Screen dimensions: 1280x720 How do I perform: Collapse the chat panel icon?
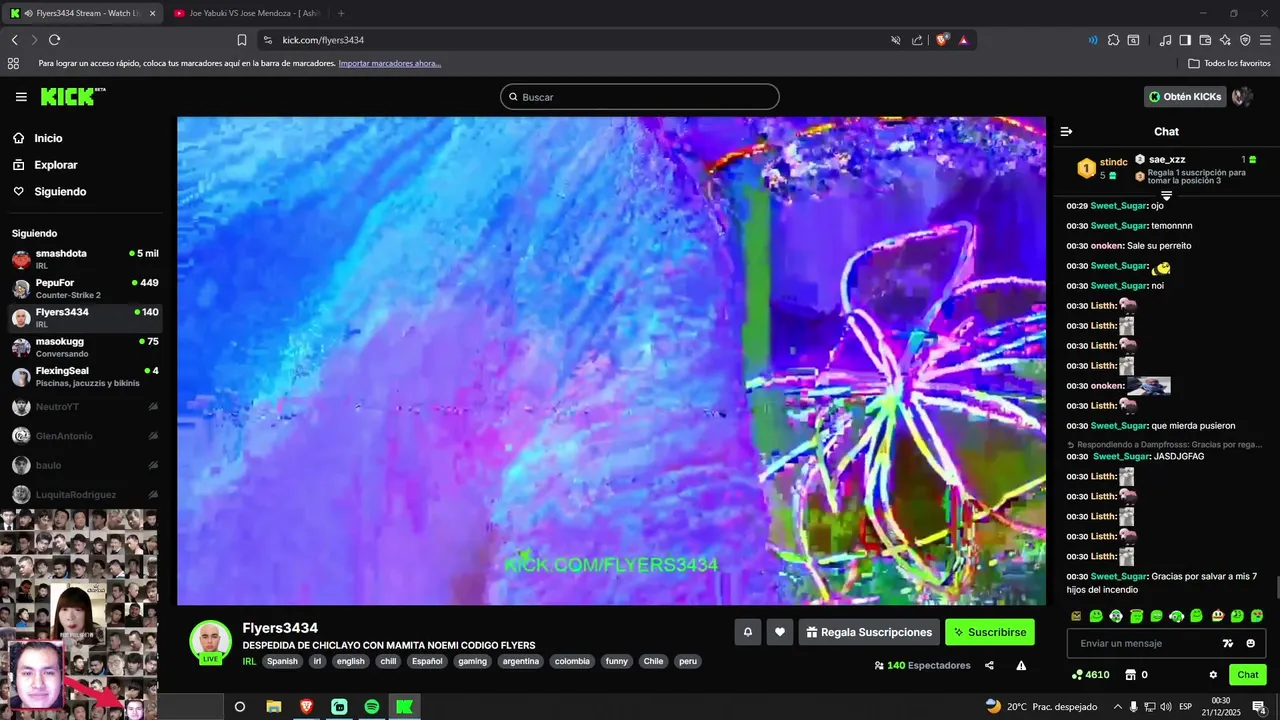point(1066,131)
